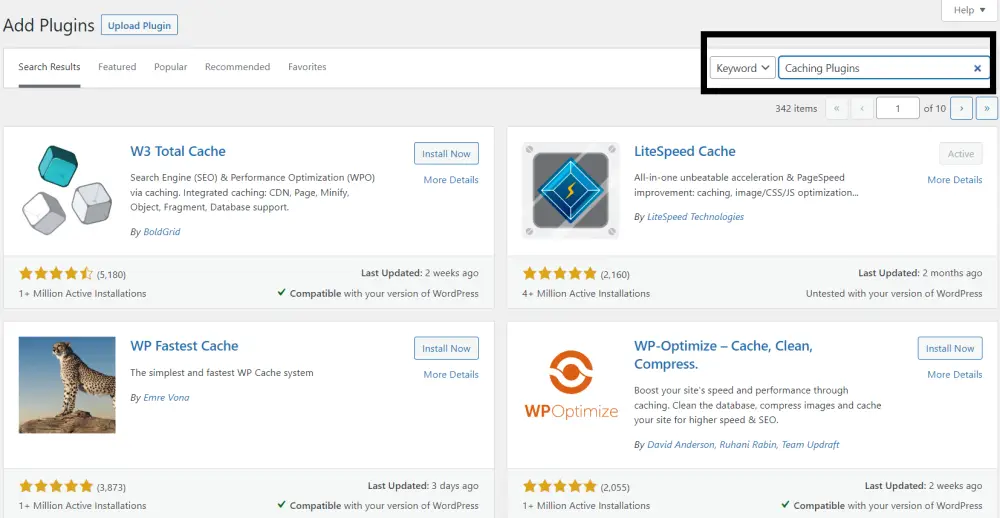Image resolution: width=1000 pixels, height=518 pixels.
Task: Click the W3 Total Cache star rating
Action: tap(56, 274)
